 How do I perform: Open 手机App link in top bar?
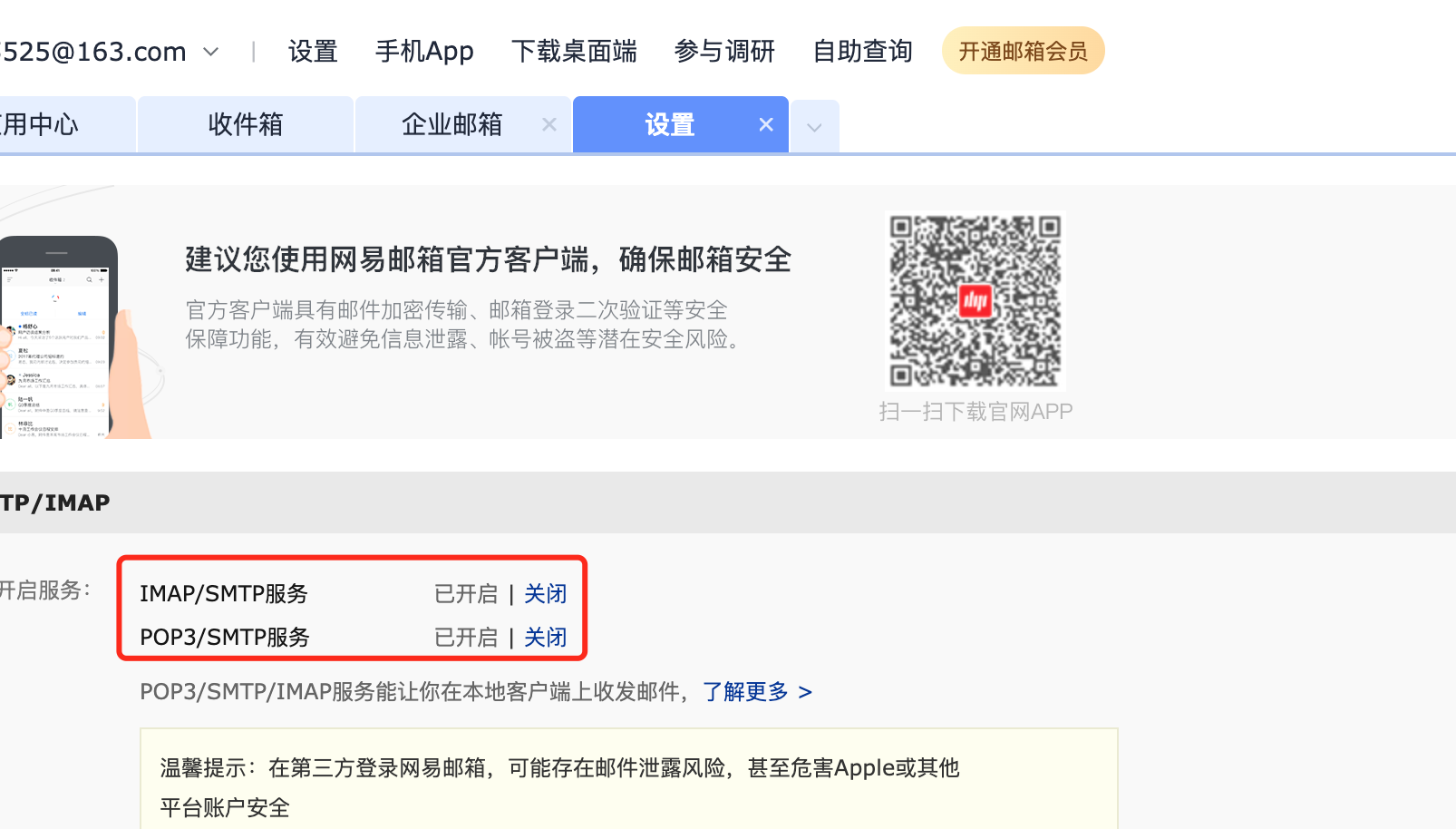(x=424, y=52)
